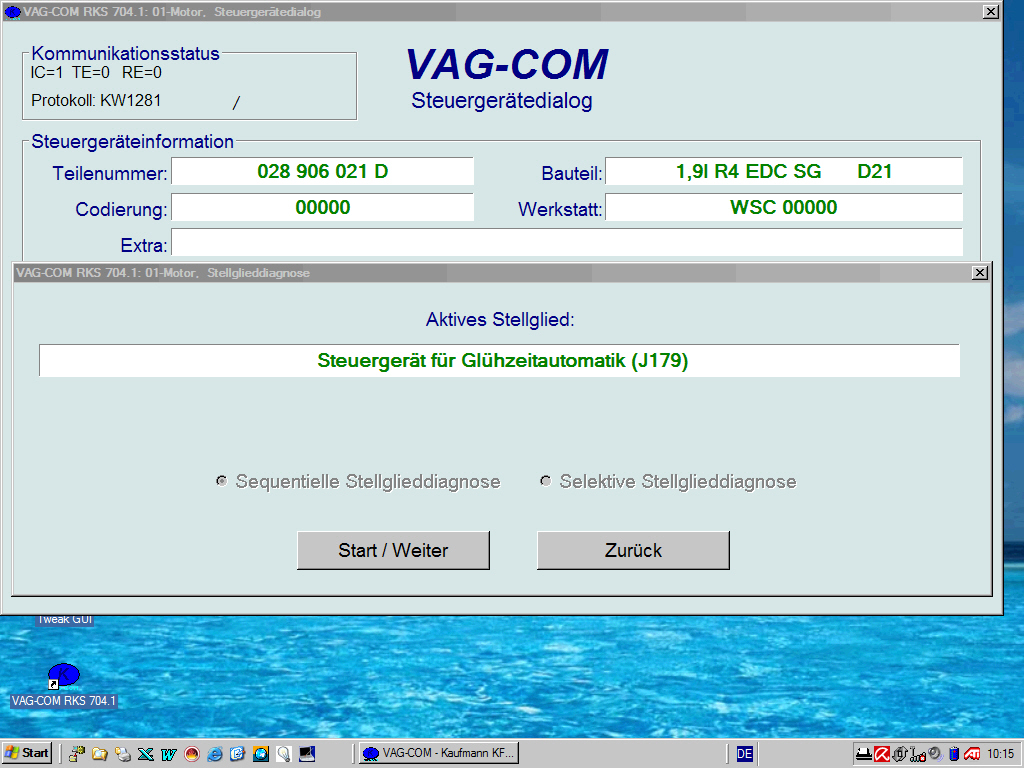Viewport: 1024px width, 768px height.
Task: Select Sequentielle Stellglieddiagnose radio button
Action: (x=221, y=481)
